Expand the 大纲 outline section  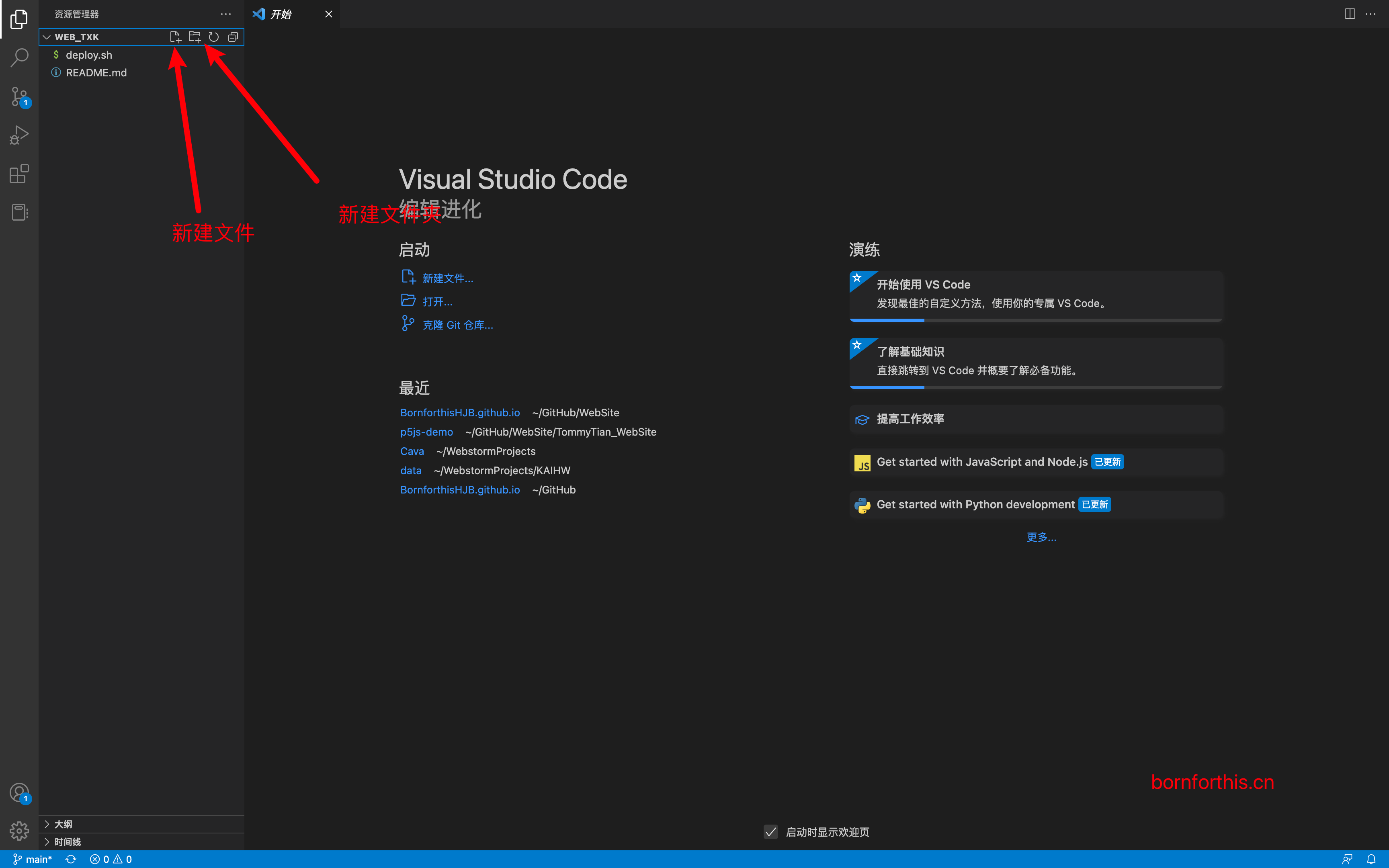tap(141, 824)
